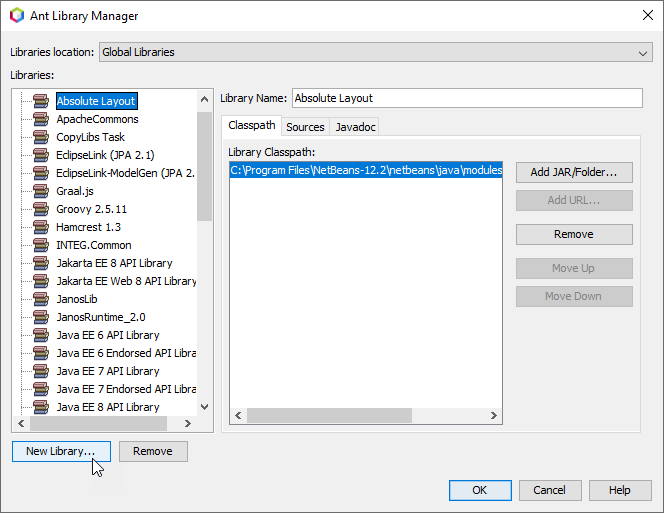Close the Ant Library Manager dialog
Viewport: 664px width, 513px height.
click(x=647, y=15)
